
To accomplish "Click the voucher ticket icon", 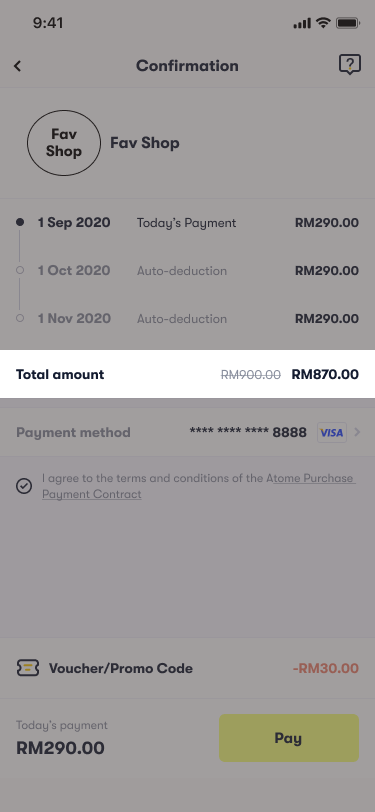I will (27, 668).
